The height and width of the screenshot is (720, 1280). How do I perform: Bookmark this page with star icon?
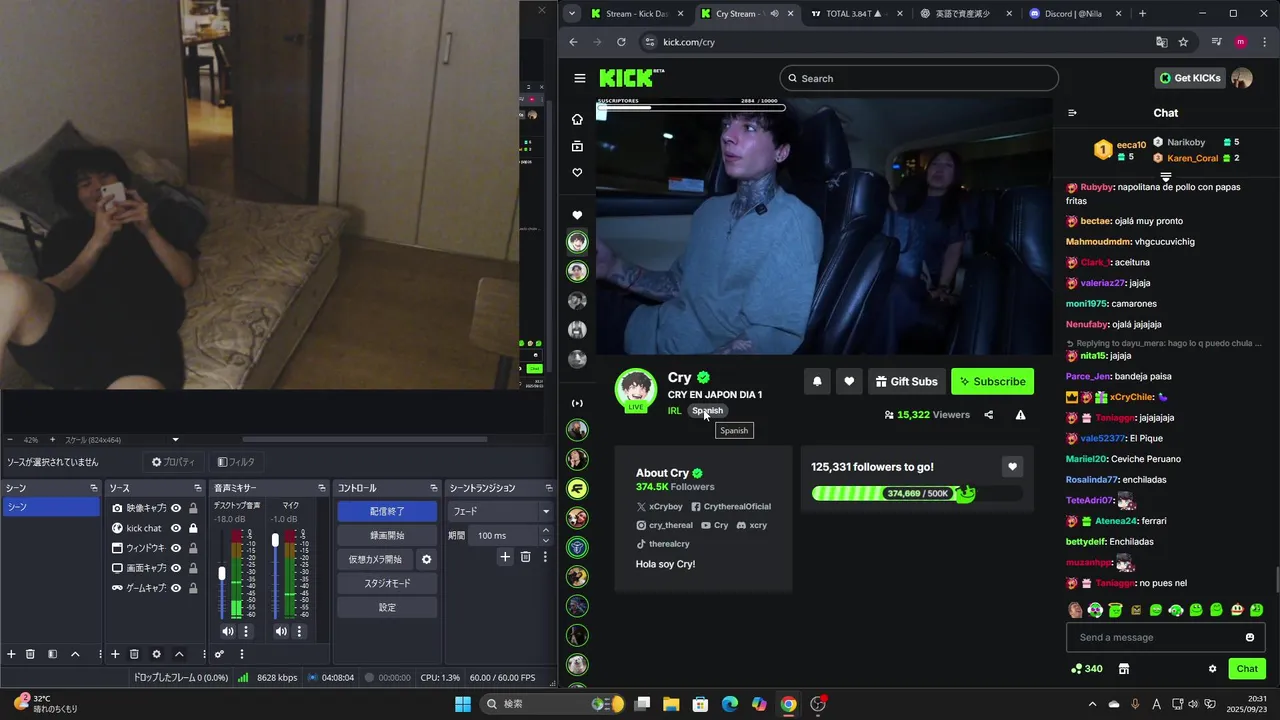1183,42
